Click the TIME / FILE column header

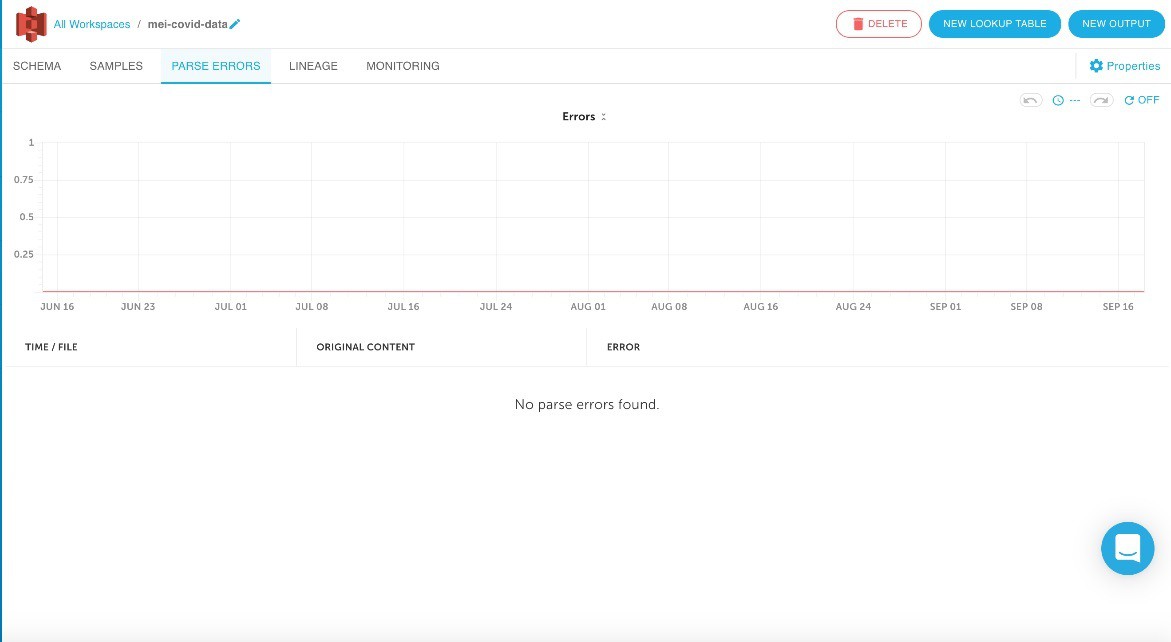[x=51, y=347]
